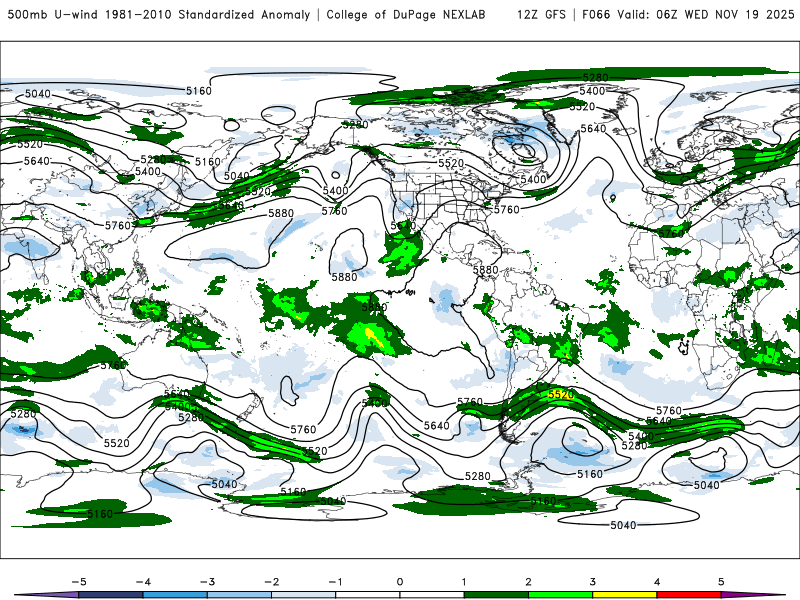
Task: Click the 'College of DuPage NEXLAB' text
Action: click(406, 15)
